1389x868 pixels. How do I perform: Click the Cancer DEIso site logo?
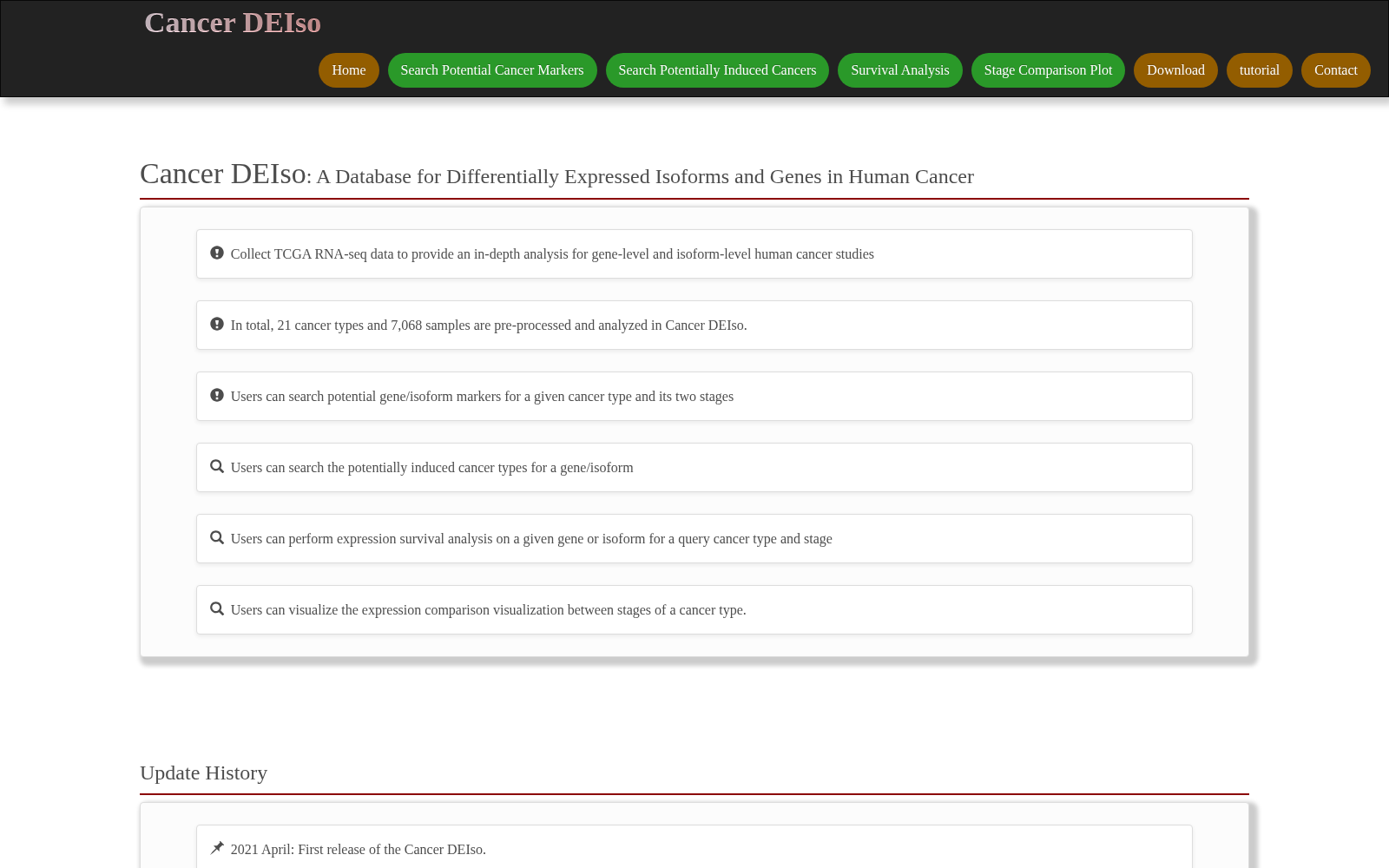click(233, 23)
